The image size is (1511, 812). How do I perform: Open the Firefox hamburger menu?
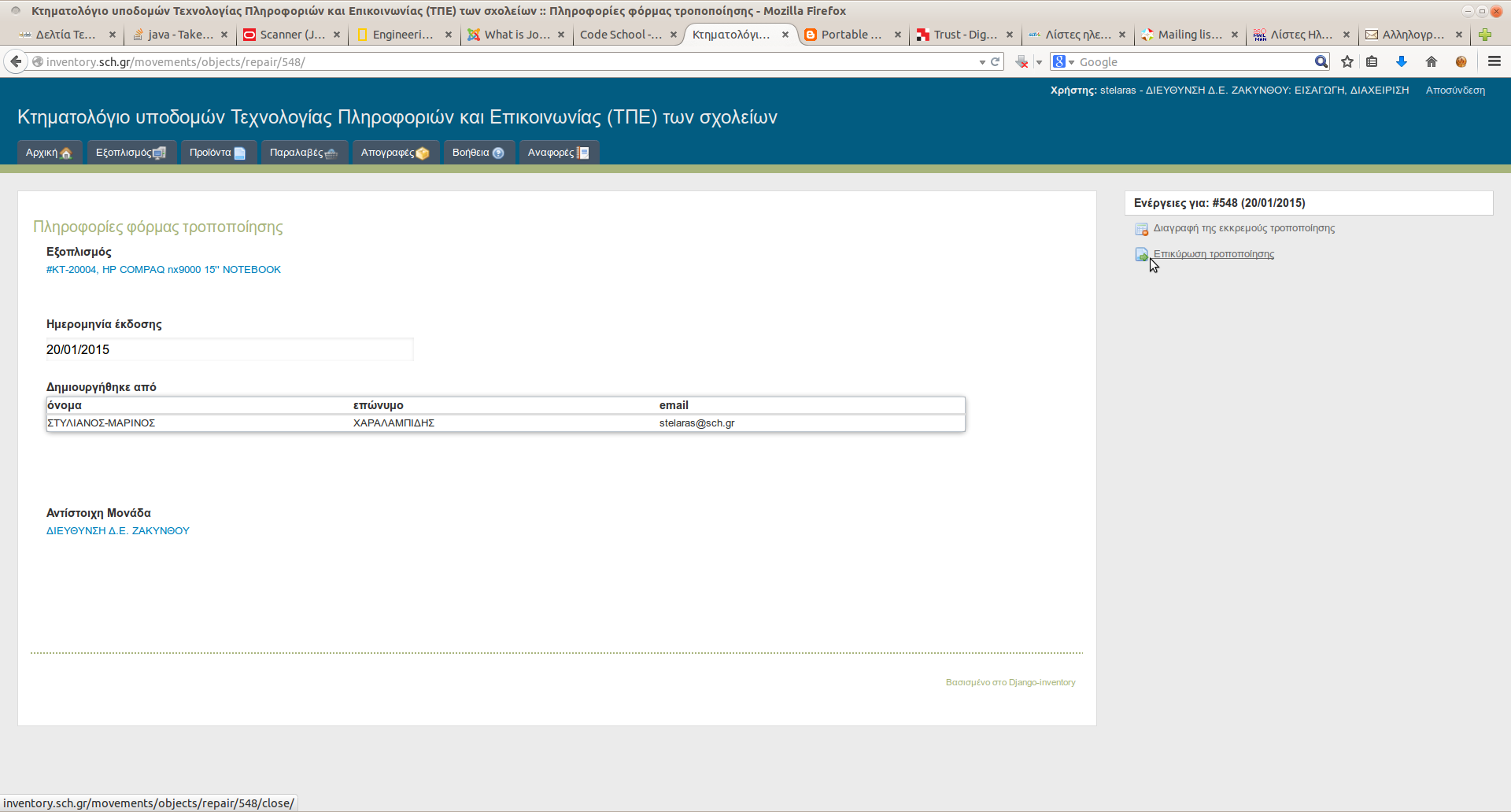(1494, 61)
